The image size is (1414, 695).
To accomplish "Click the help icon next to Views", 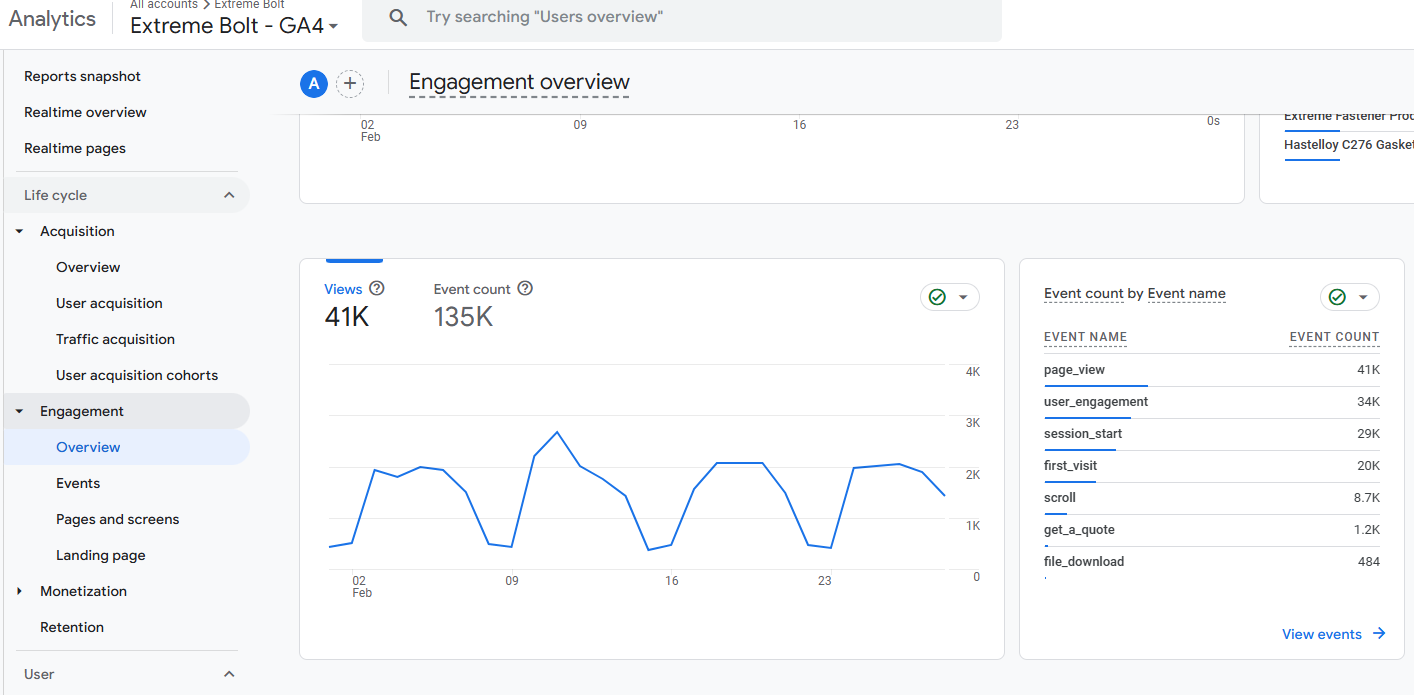I will 377,288.
